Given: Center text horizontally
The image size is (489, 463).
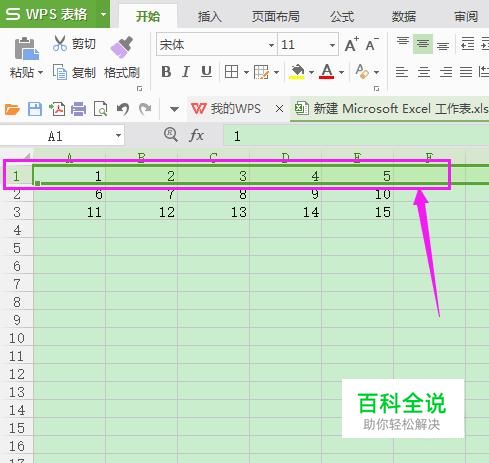Looking at the screenshot, I should tap(424, 72).
